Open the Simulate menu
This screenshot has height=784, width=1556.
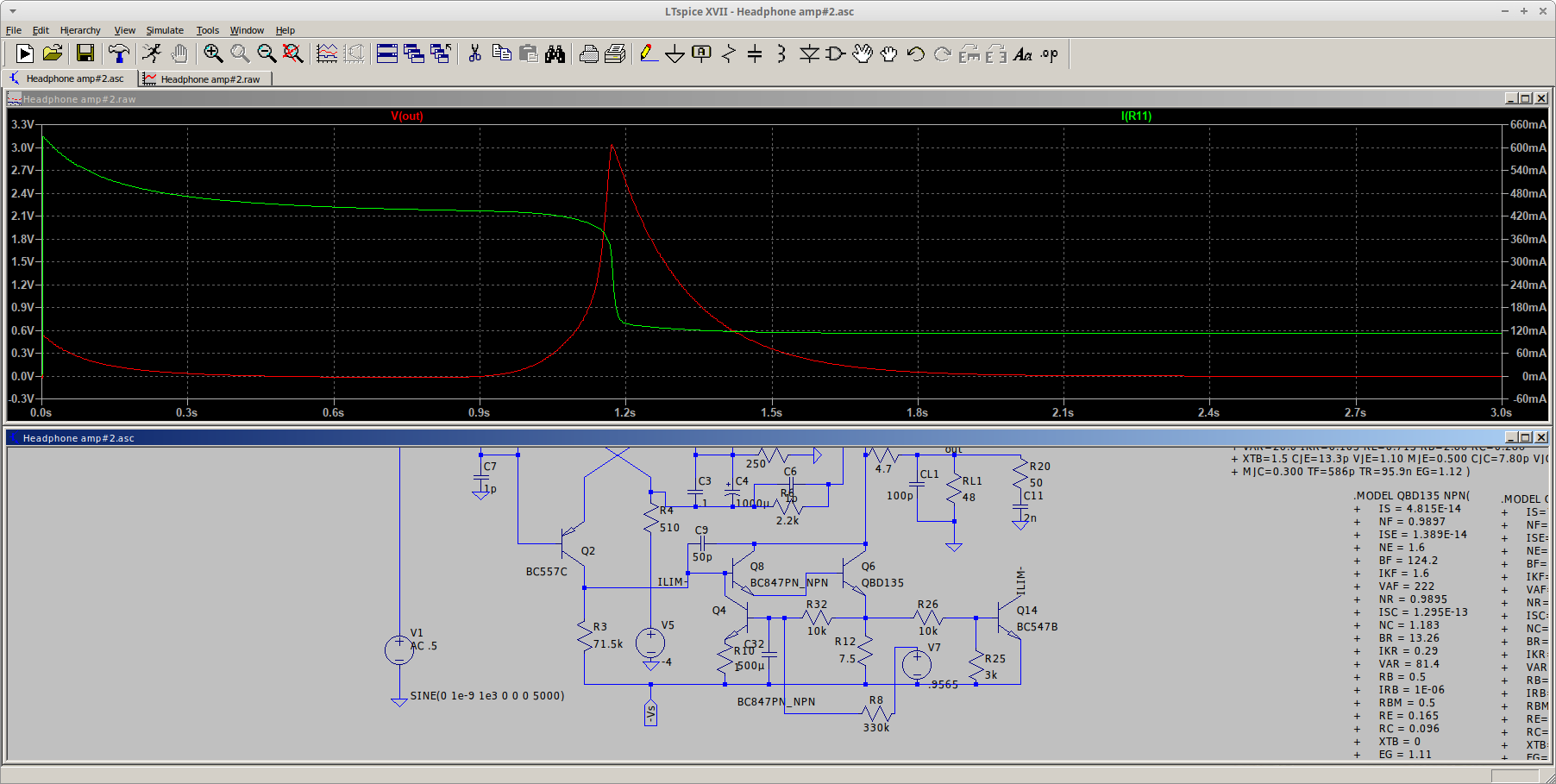(165, 30)
